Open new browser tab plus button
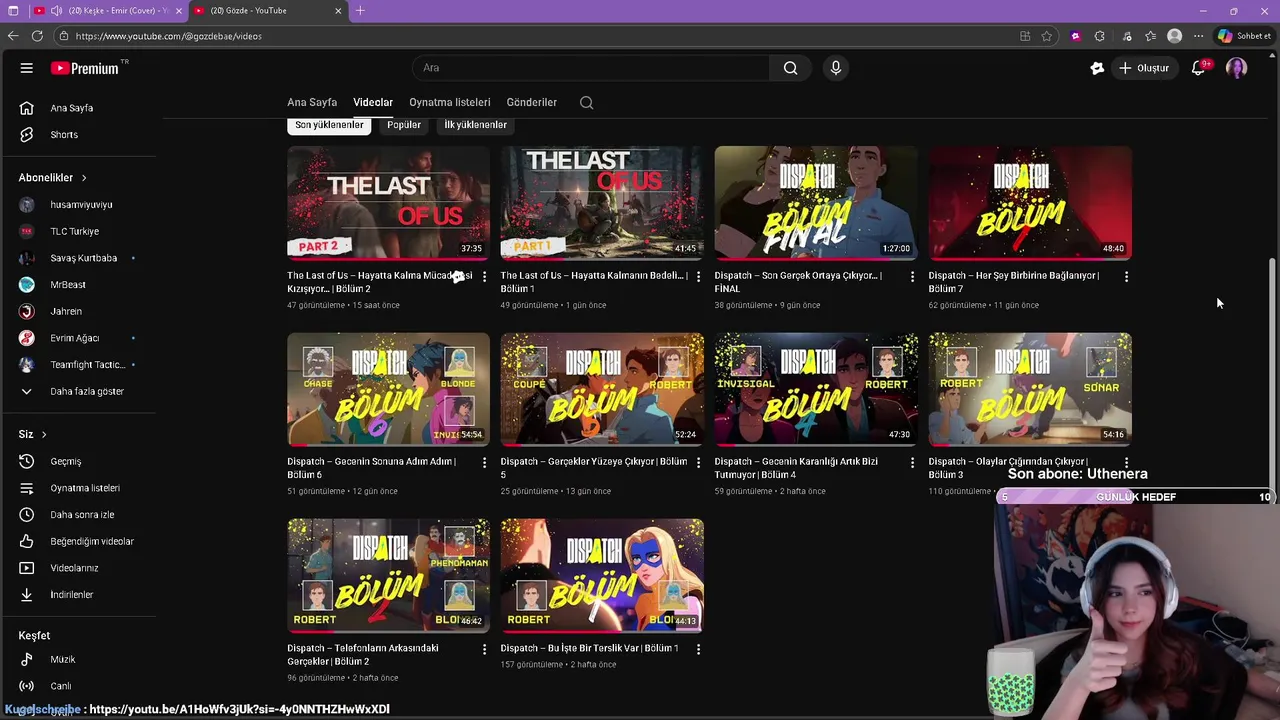1280x720 pixels. (360, 11)
